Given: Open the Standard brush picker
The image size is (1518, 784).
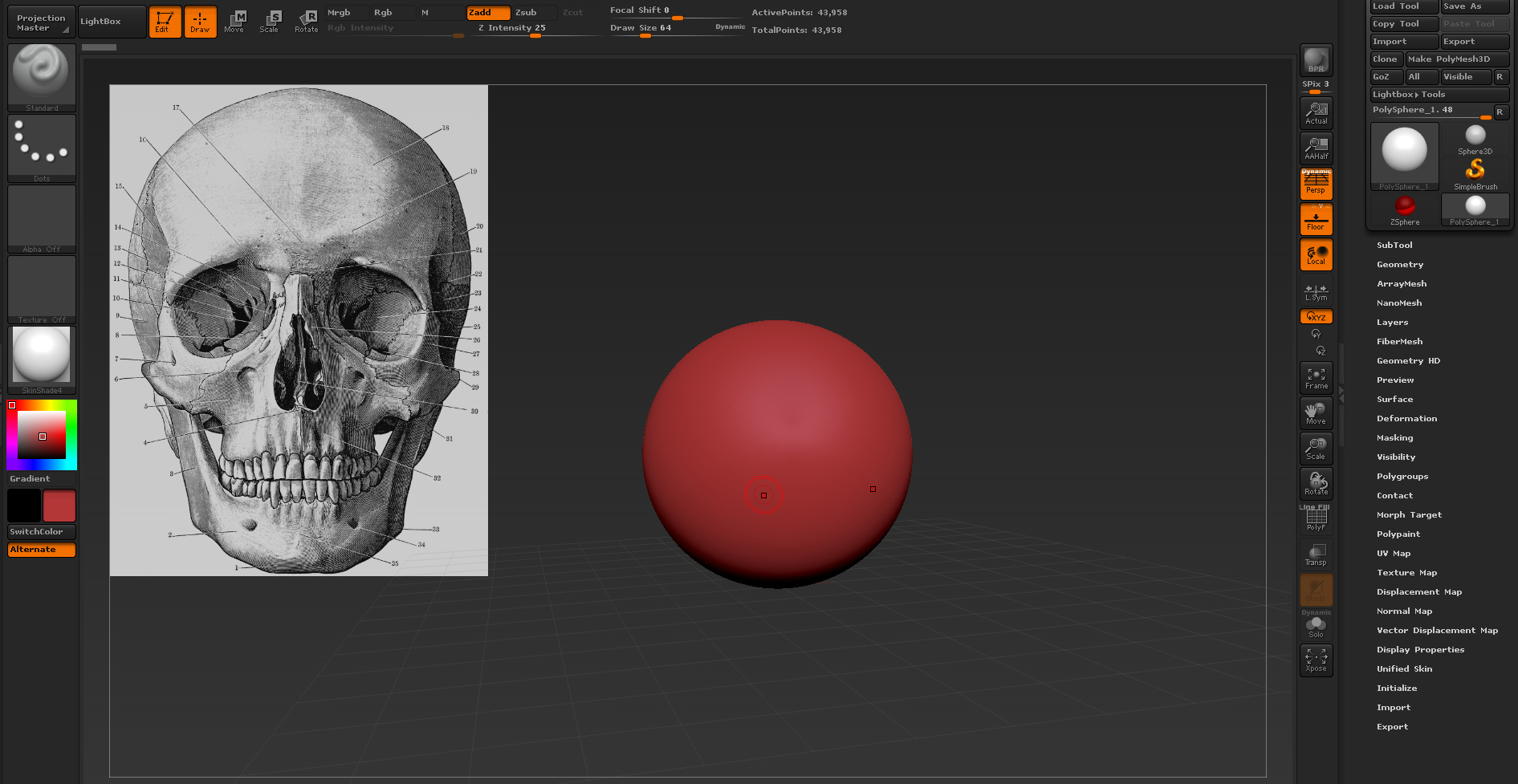Looking at the screenshot, I should (42, 77).
